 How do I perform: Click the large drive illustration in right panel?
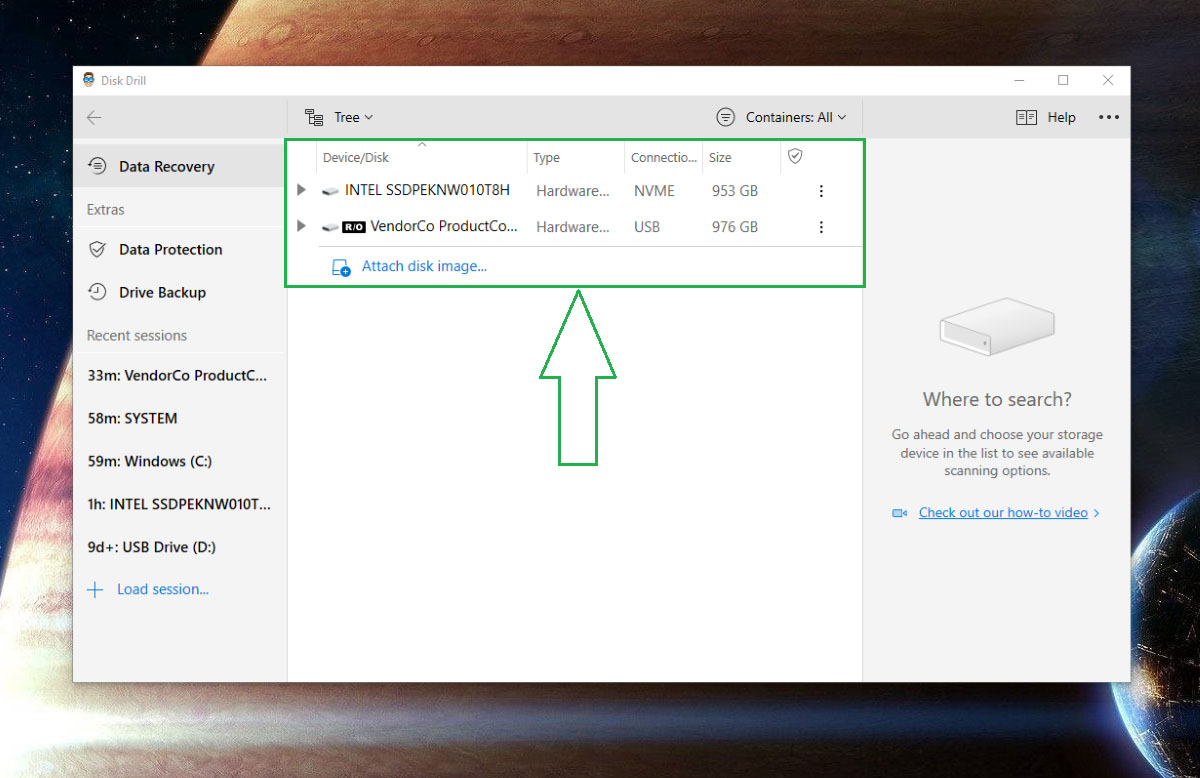pyautogui.click(x=997, y=327)
